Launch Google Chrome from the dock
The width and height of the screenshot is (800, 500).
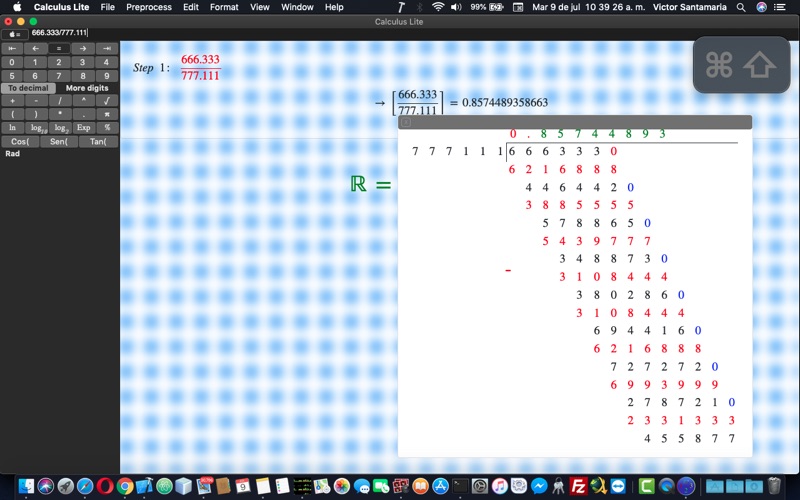[124, 486]
